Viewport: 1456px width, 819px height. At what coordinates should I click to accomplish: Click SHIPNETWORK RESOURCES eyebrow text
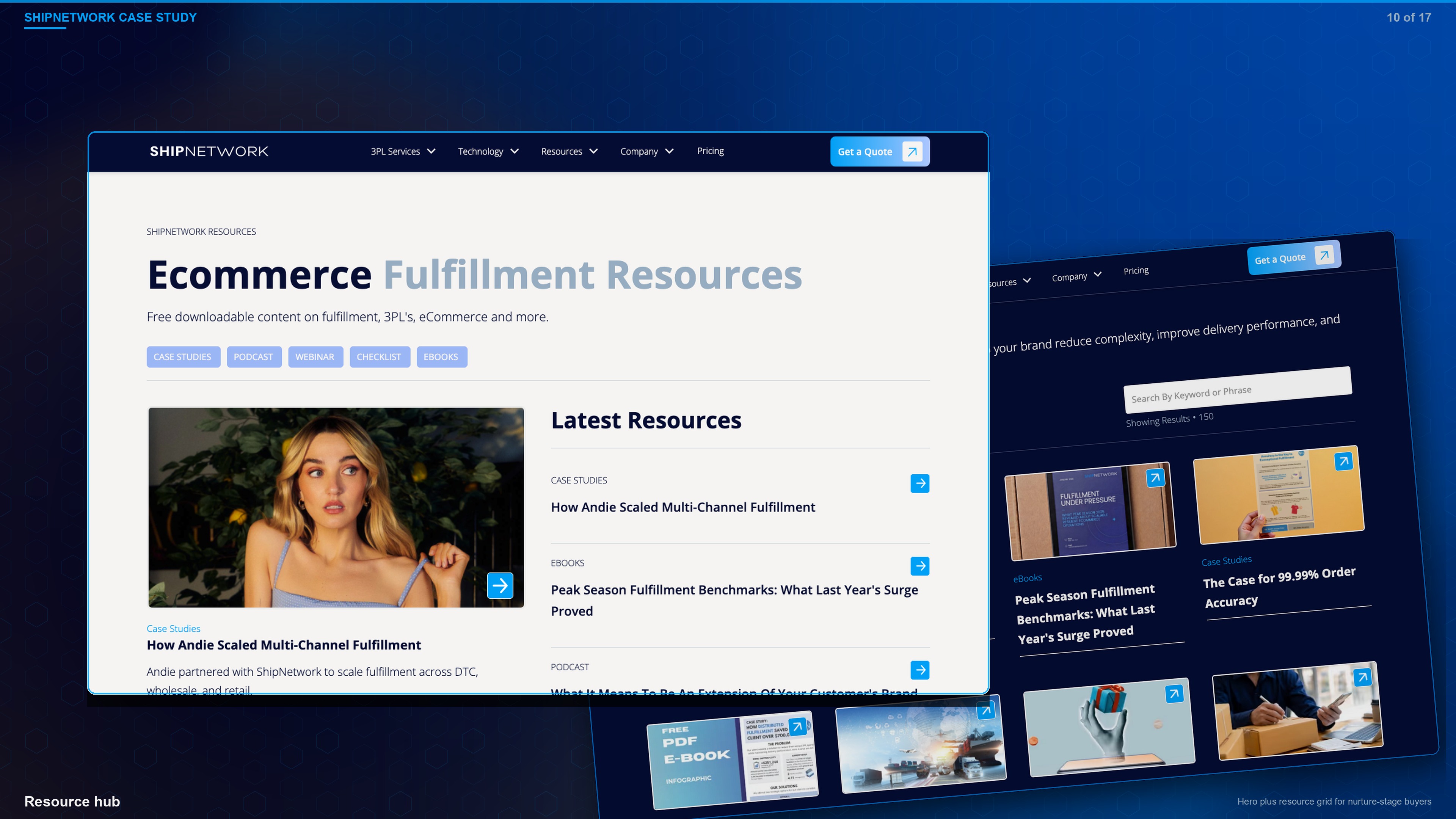(201, 232)
